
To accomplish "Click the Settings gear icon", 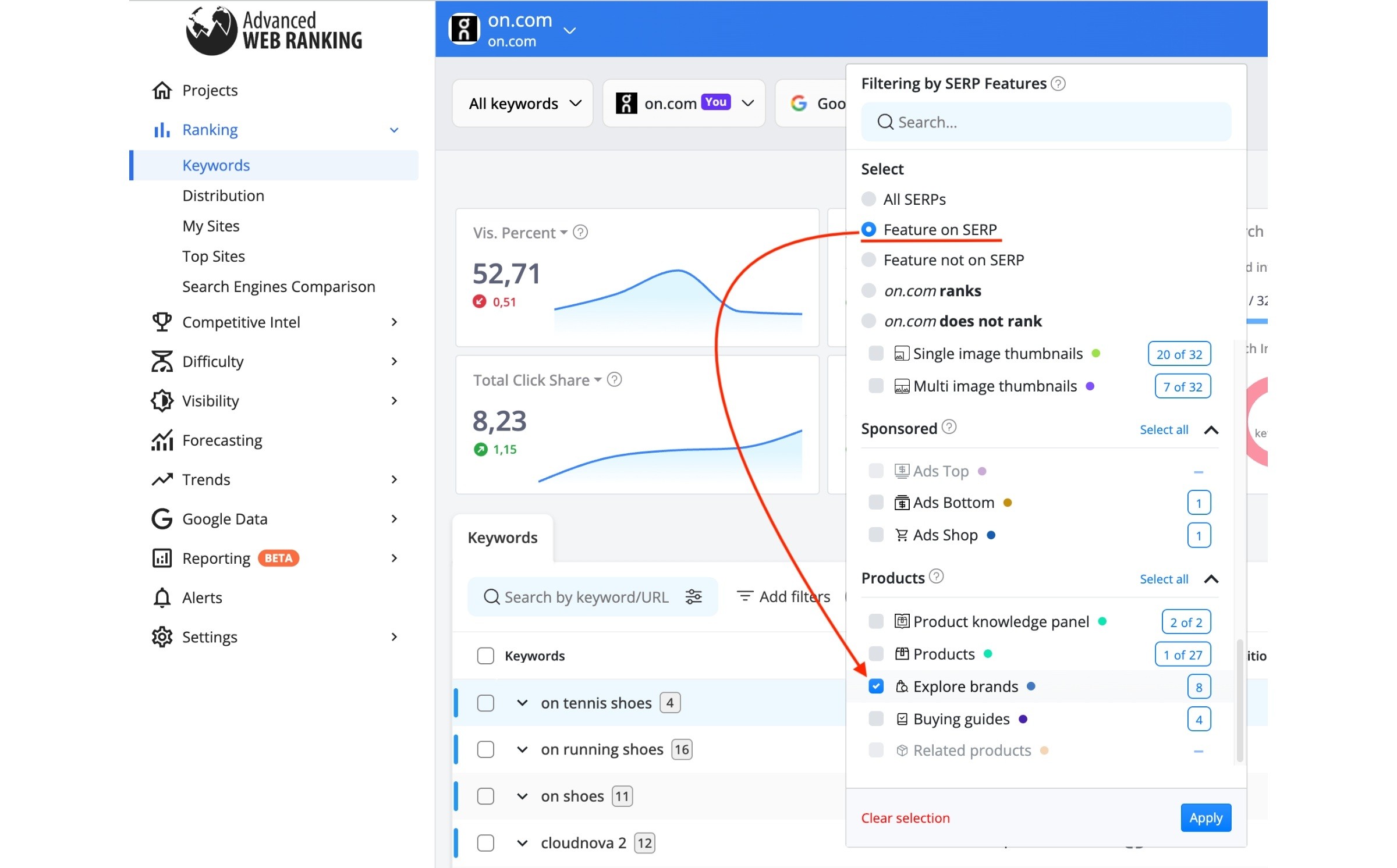I will [162, 637].
